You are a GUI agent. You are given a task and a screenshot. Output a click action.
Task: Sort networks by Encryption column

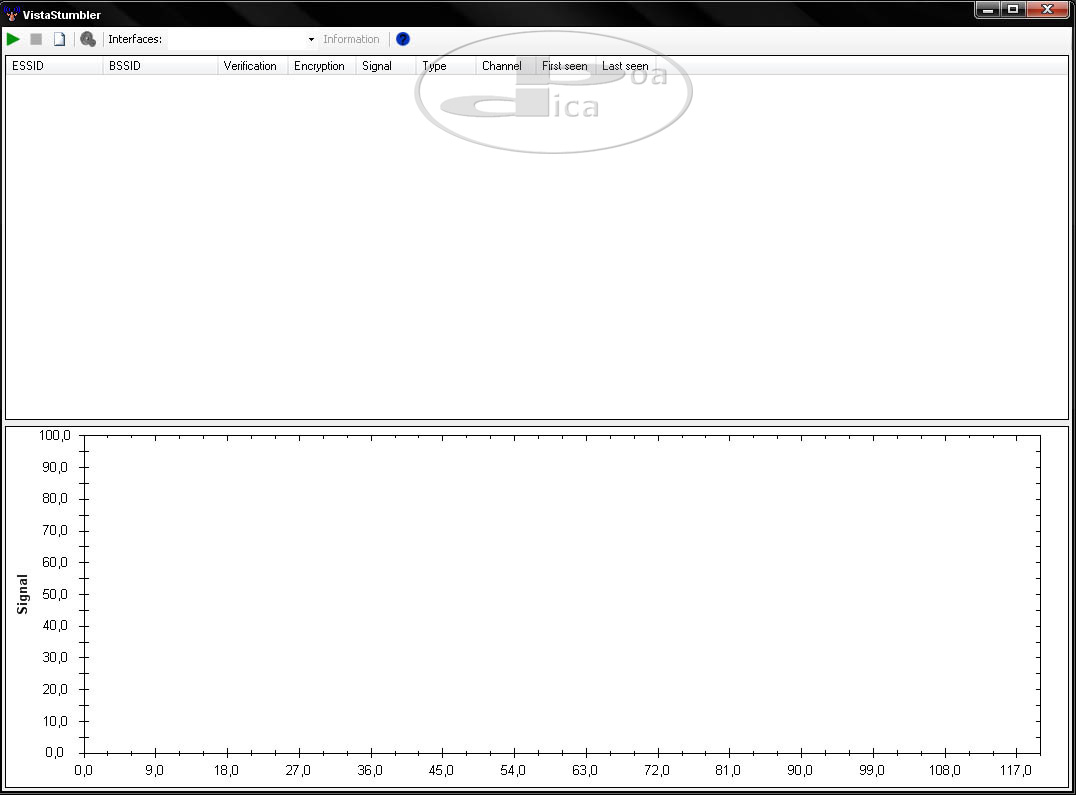[320, 66]
